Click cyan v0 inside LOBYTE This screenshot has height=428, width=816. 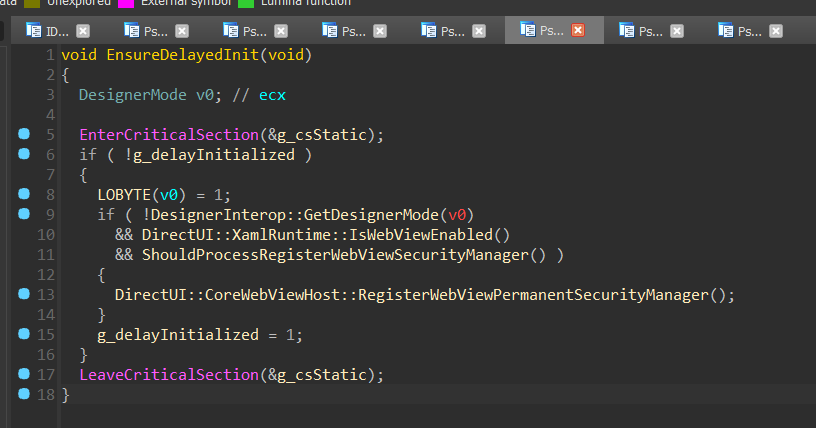(x=169, y=195)
